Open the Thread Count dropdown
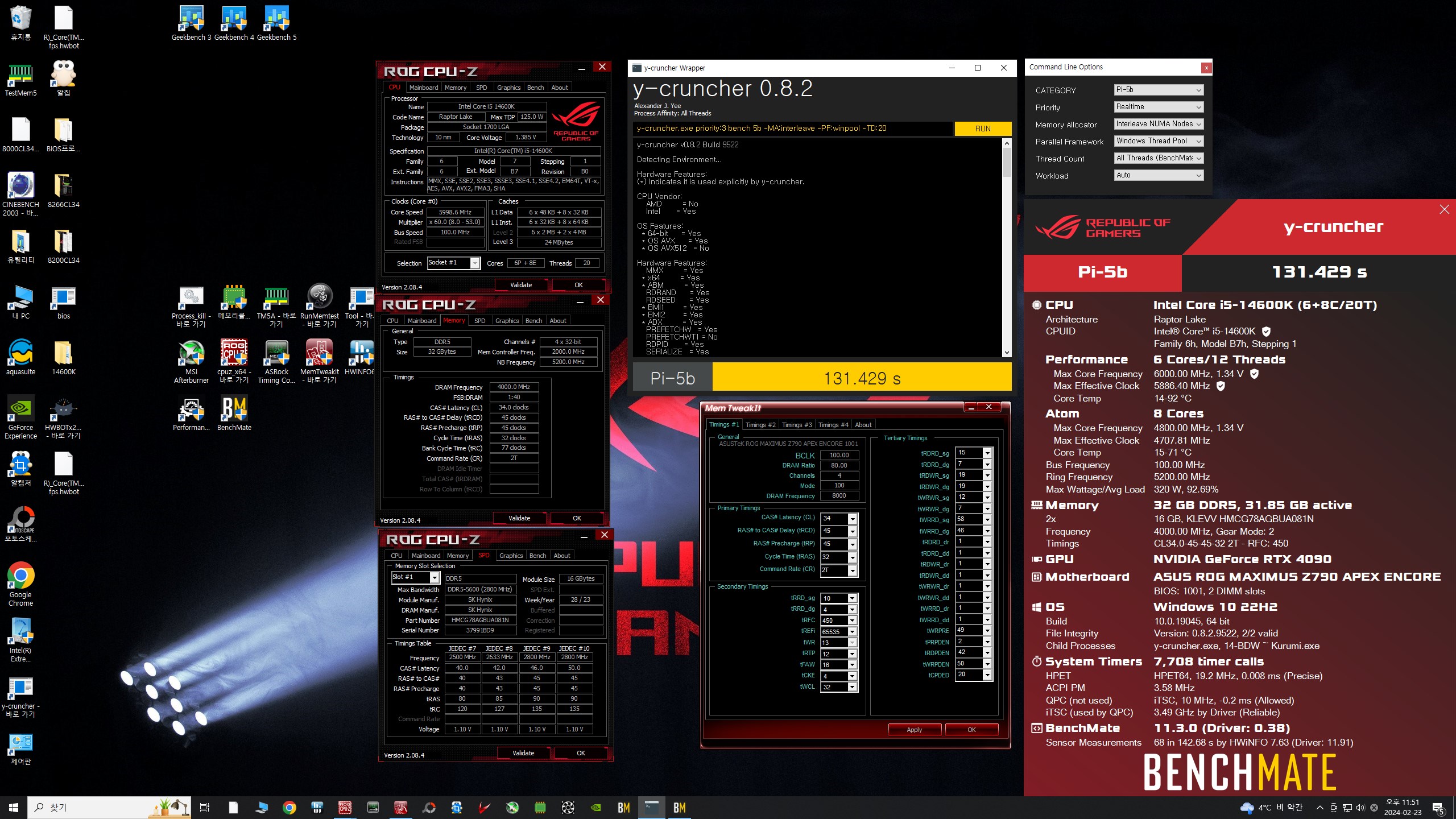The height and width of the screenshot is (819, 1456). point(1159,158)
